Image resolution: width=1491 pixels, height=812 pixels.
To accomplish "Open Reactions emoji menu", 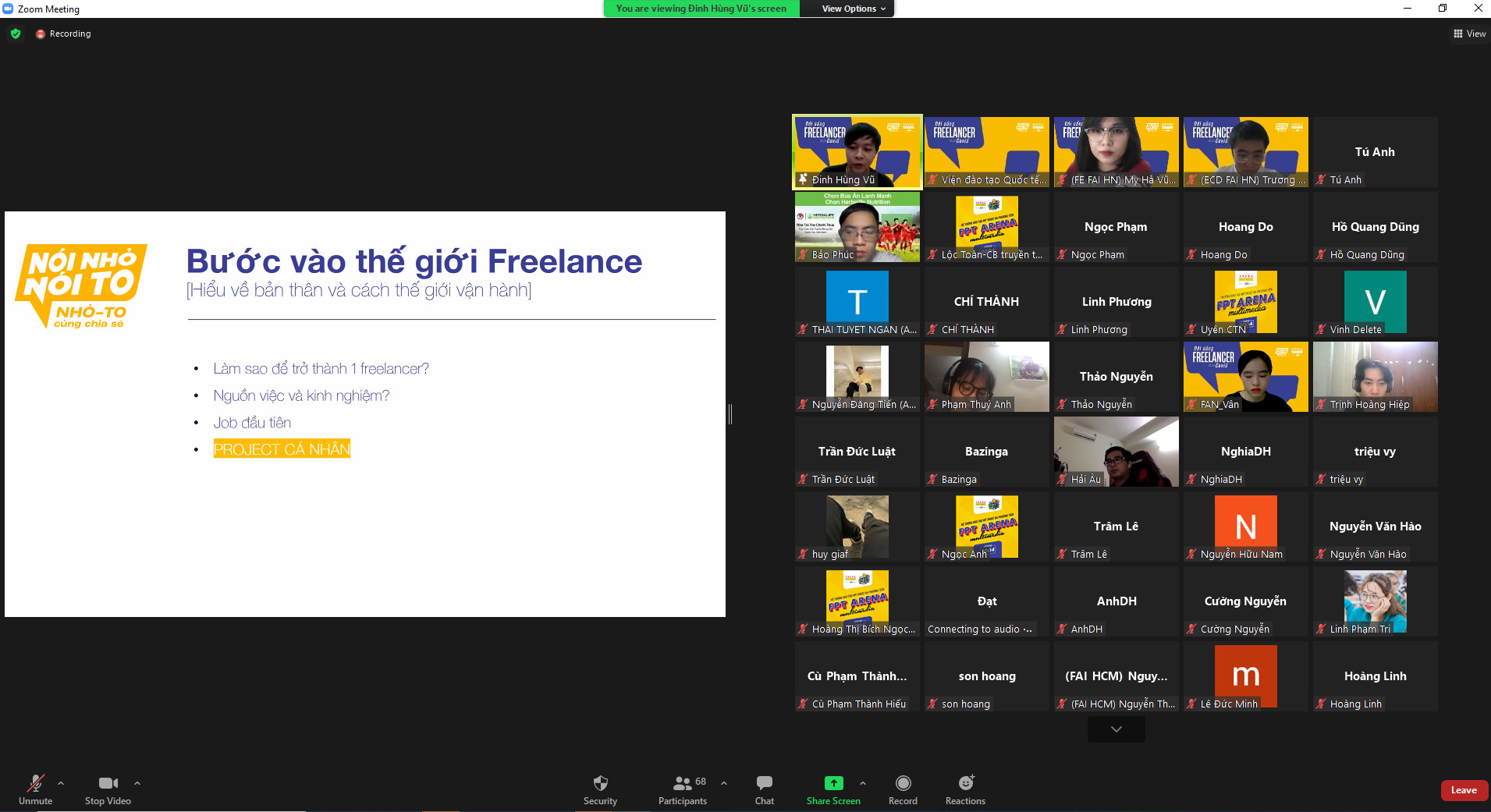I will [965, 789].
